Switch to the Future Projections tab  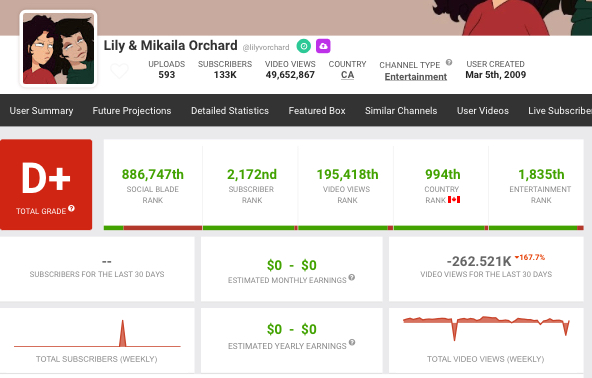pyautogui.click(x=132, y=111)
